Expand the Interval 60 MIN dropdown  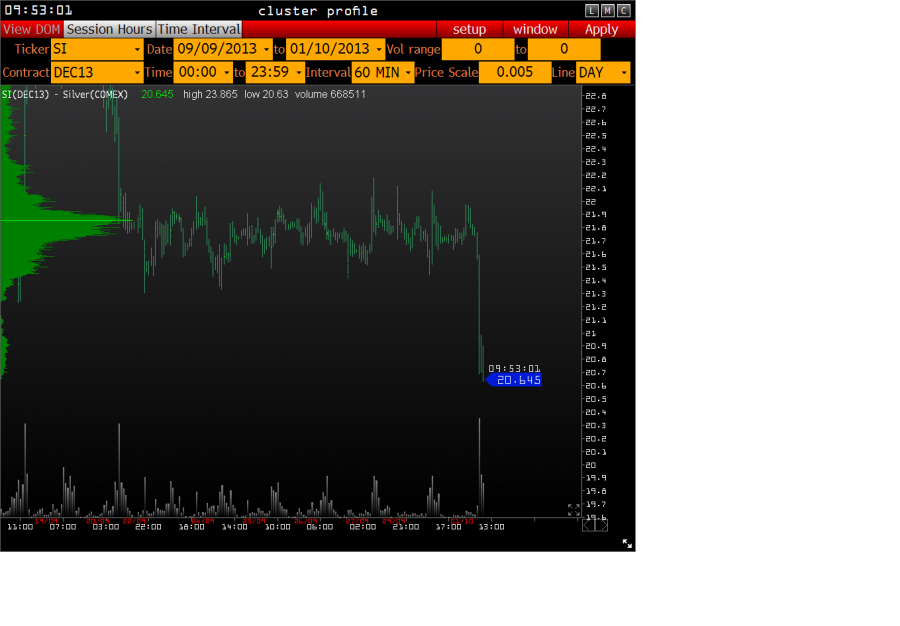pos(383,72)
